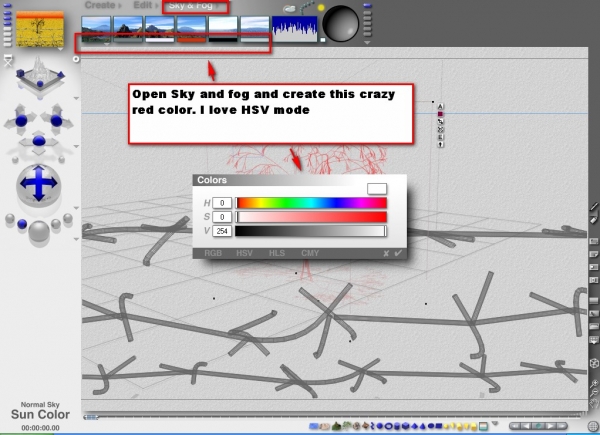Click the Haze thumbnail above the orange swatch
The height and width of the screenshot is (435, 600).
[x=191, y=27]
